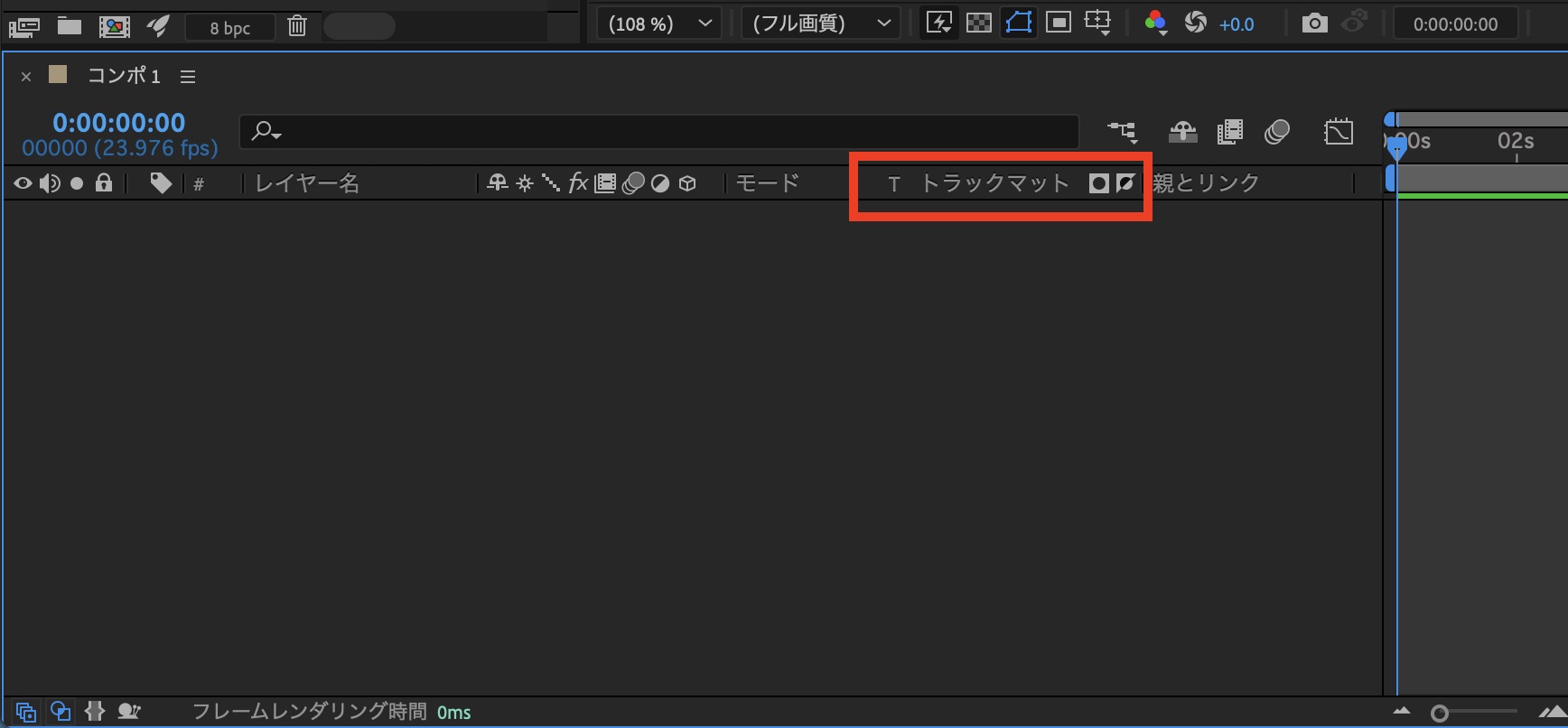Click the video eye column header

click(23, 184)
